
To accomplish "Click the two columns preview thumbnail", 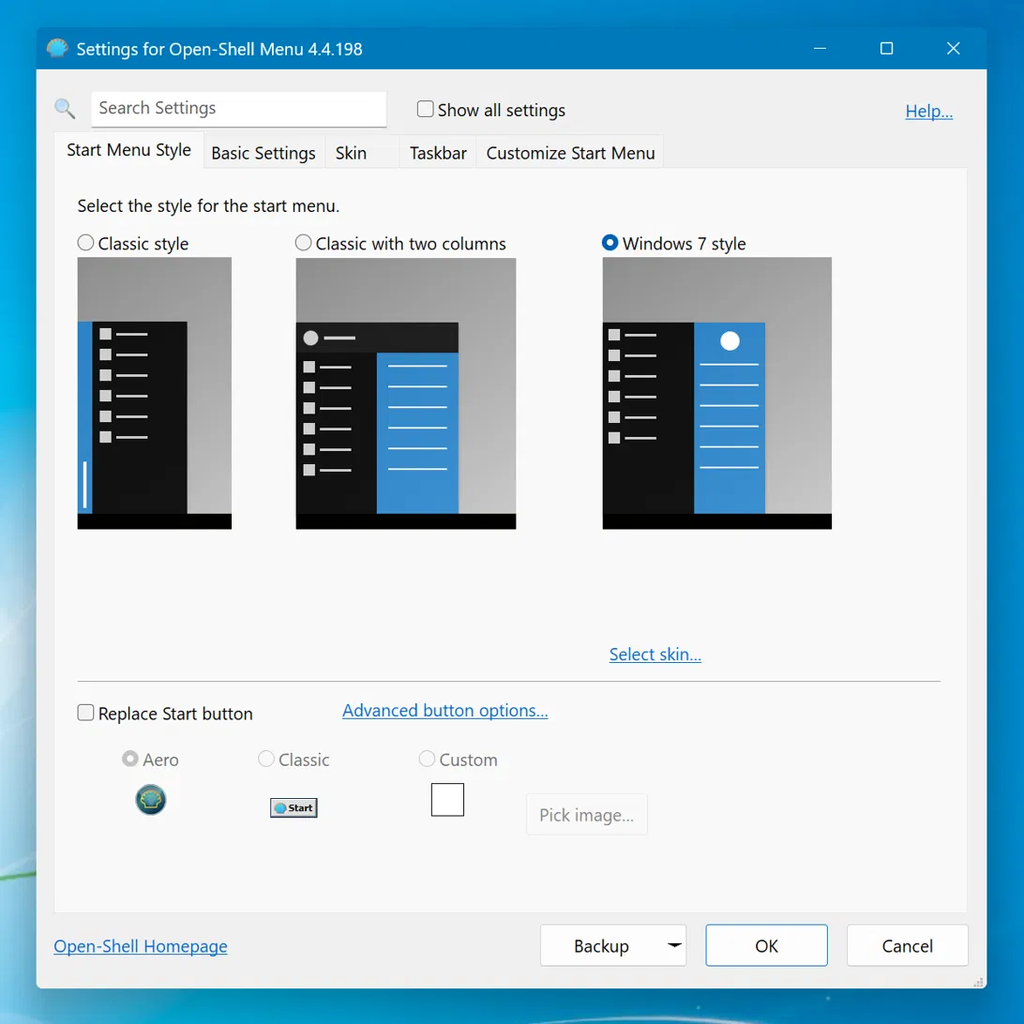I will coord(406,393).
